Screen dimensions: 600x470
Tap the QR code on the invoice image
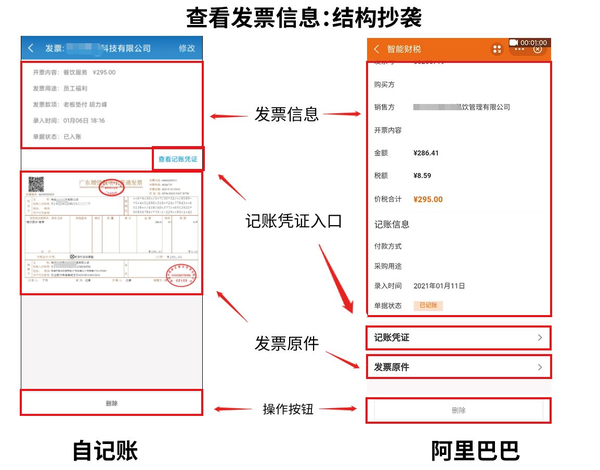coord(36,184)
